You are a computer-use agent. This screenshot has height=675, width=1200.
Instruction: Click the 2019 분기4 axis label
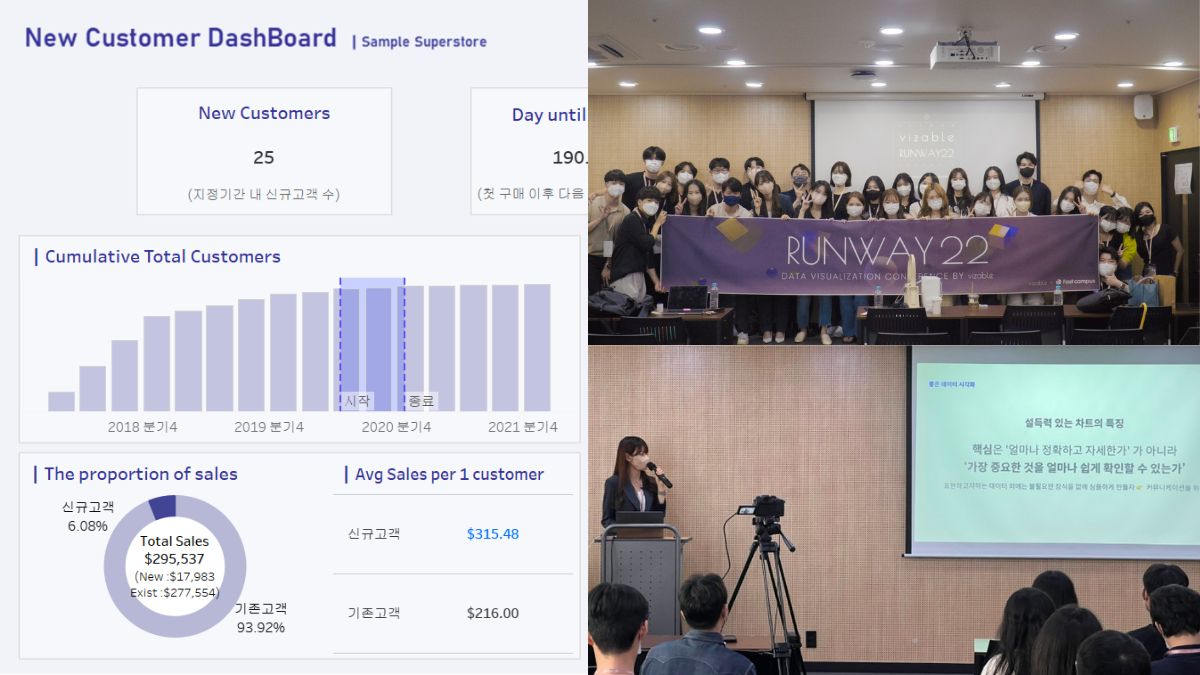click(x=269, y=427)
